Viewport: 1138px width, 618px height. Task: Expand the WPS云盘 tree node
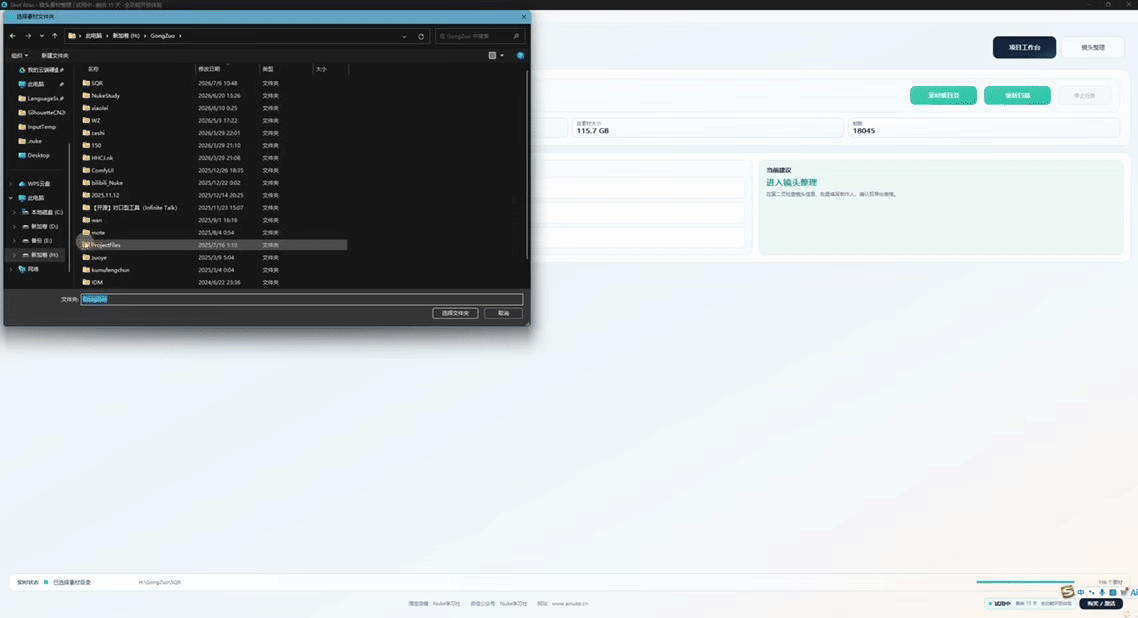point(11,184)
